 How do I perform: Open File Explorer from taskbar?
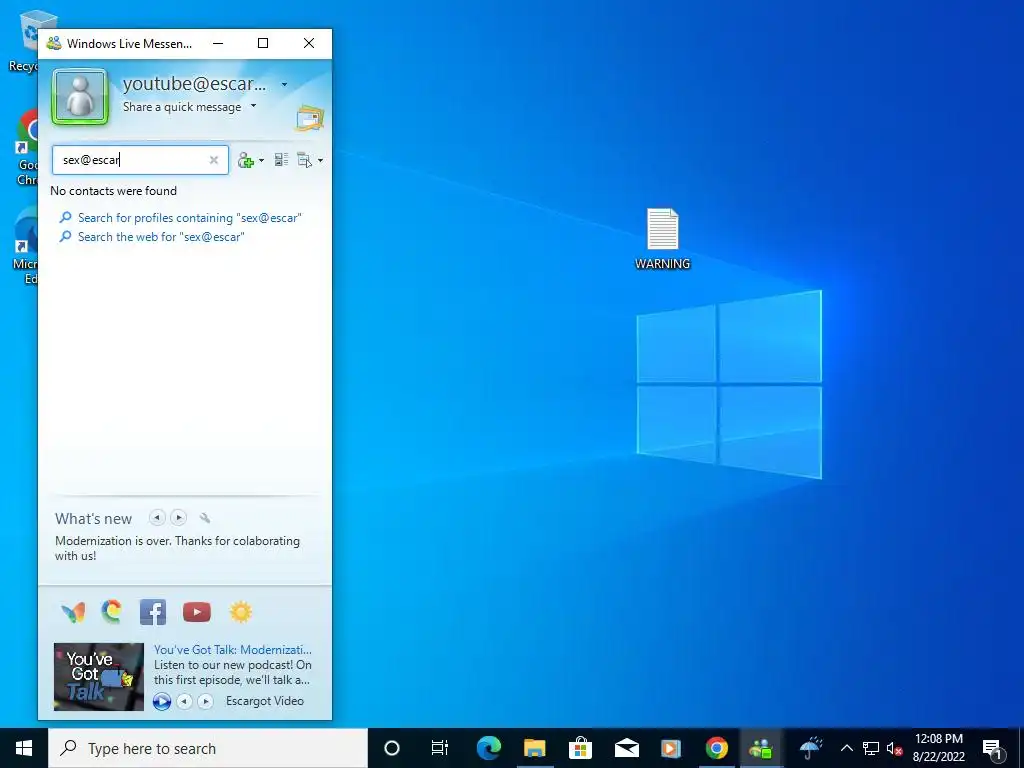(534, 748)
